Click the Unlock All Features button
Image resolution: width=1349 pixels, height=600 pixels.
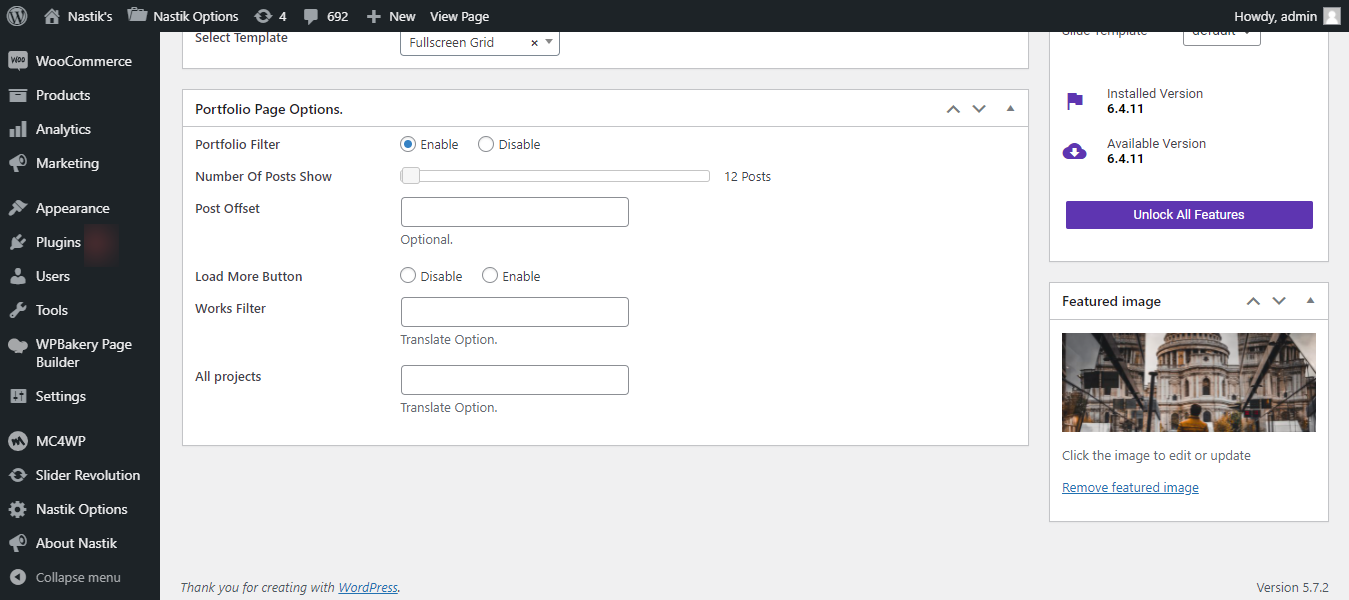pos(1189,215)
